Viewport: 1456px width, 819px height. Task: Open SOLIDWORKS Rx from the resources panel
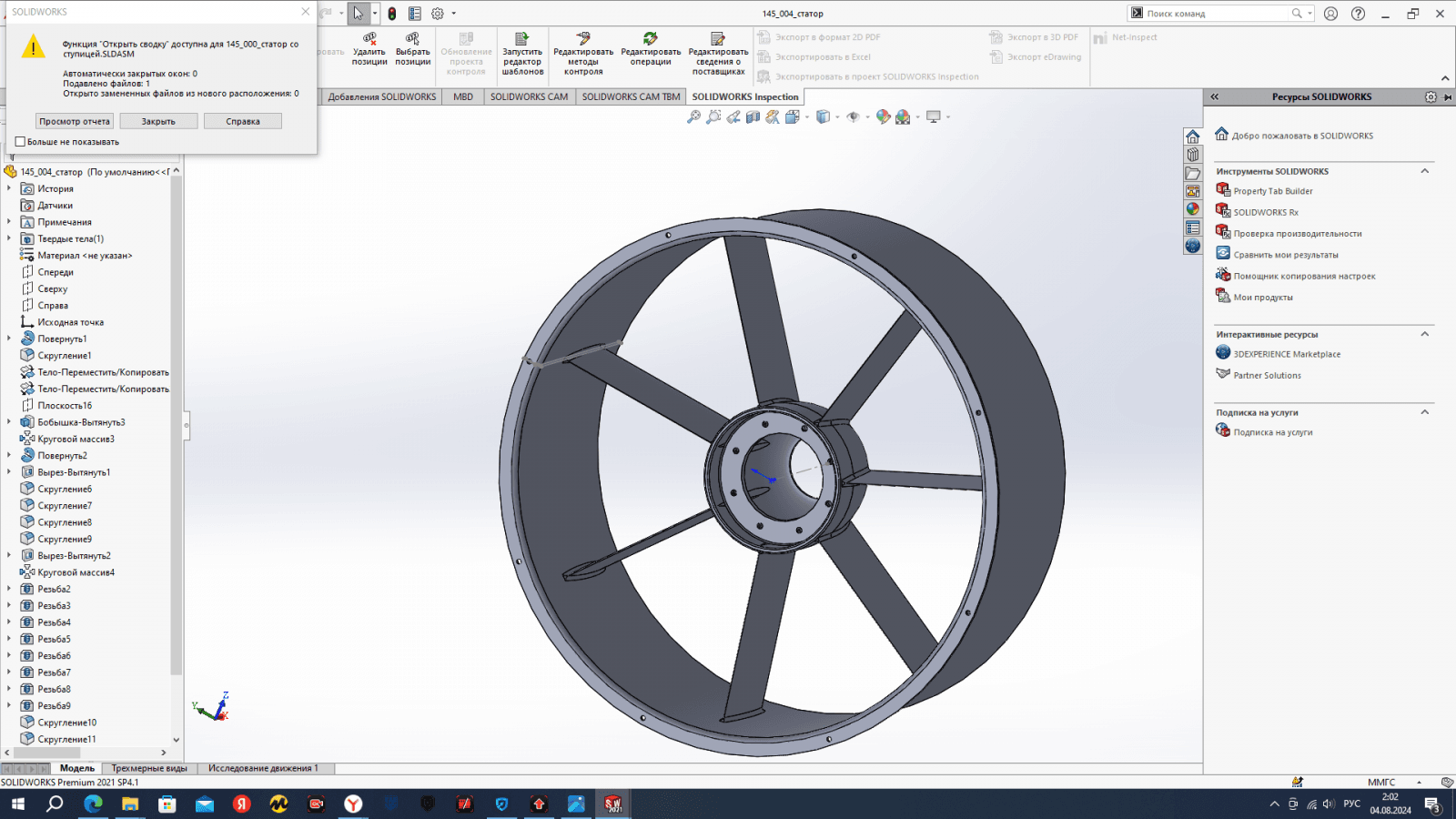click(1265, 212)
